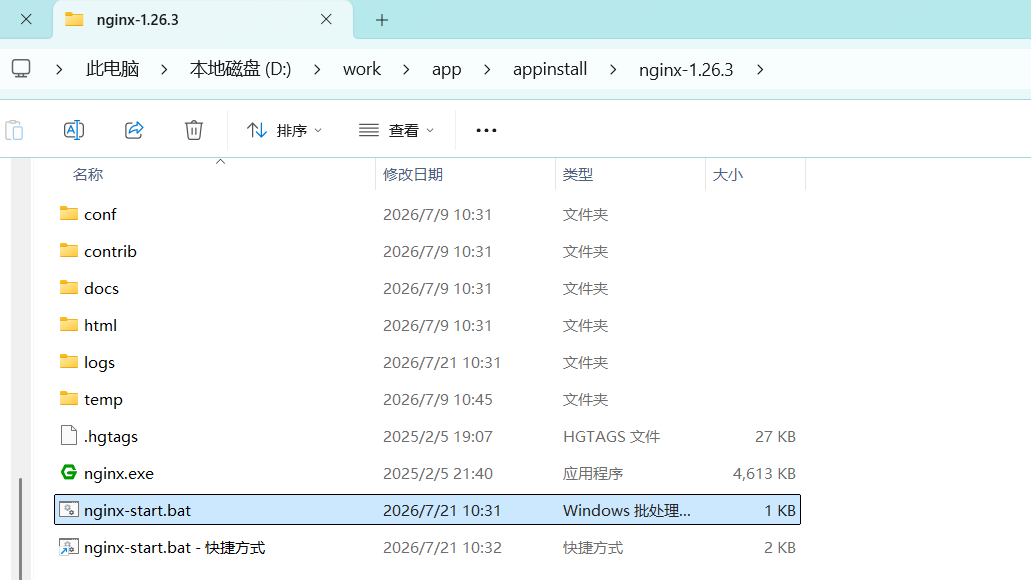Open the 查看 view dropdown
Image resolution: width=1031 pixels, height=580 pixels.
pyautogui.click(x=396, y=130)
